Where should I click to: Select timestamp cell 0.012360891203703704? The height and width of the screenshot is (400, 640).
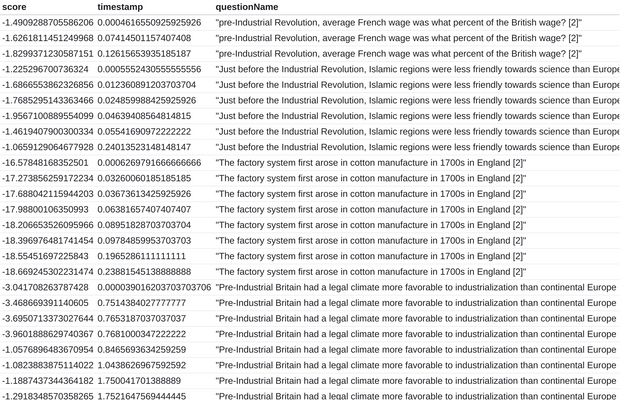point(147,85)
